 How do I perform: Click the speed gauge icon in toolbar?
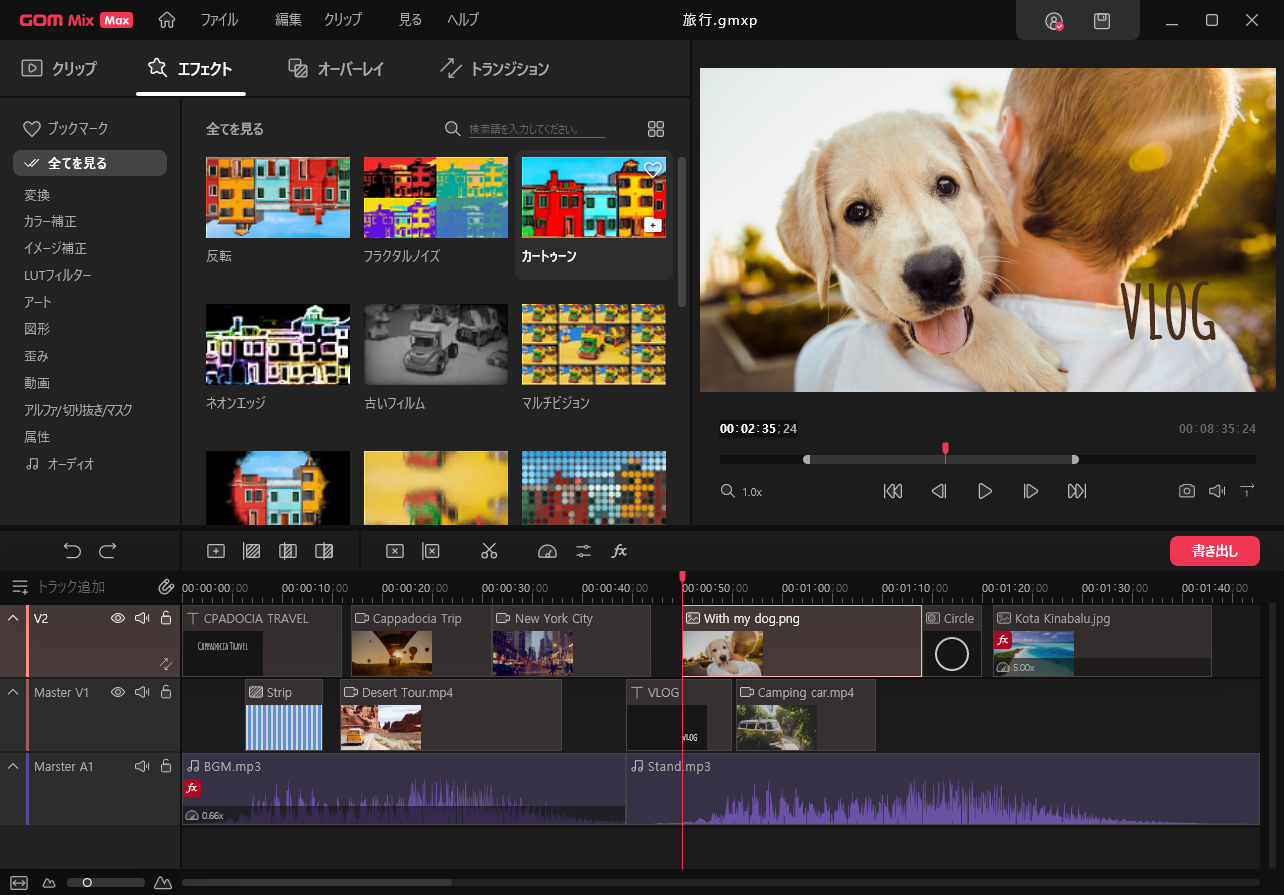click(x=546, y=551)
